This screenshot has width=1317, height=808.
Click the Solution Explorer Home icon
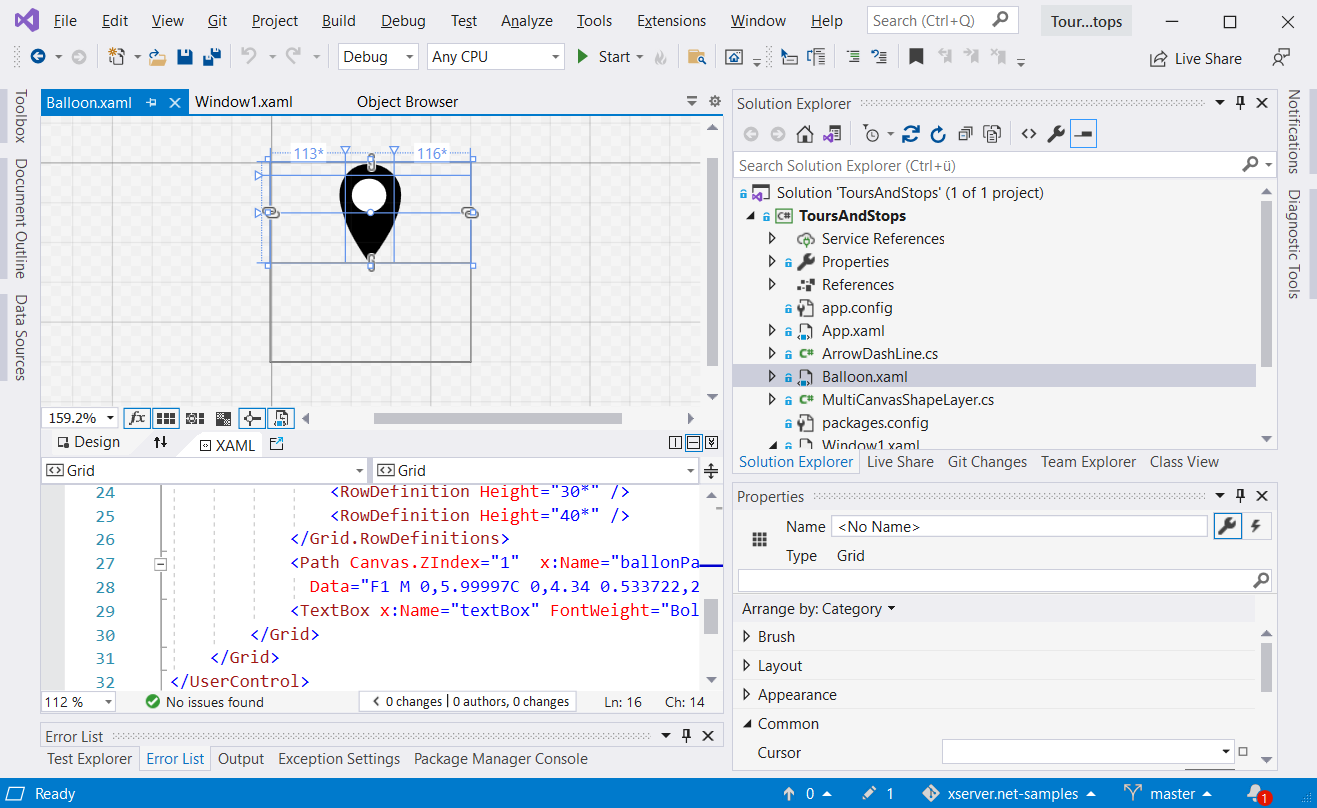tap(804, 134)
